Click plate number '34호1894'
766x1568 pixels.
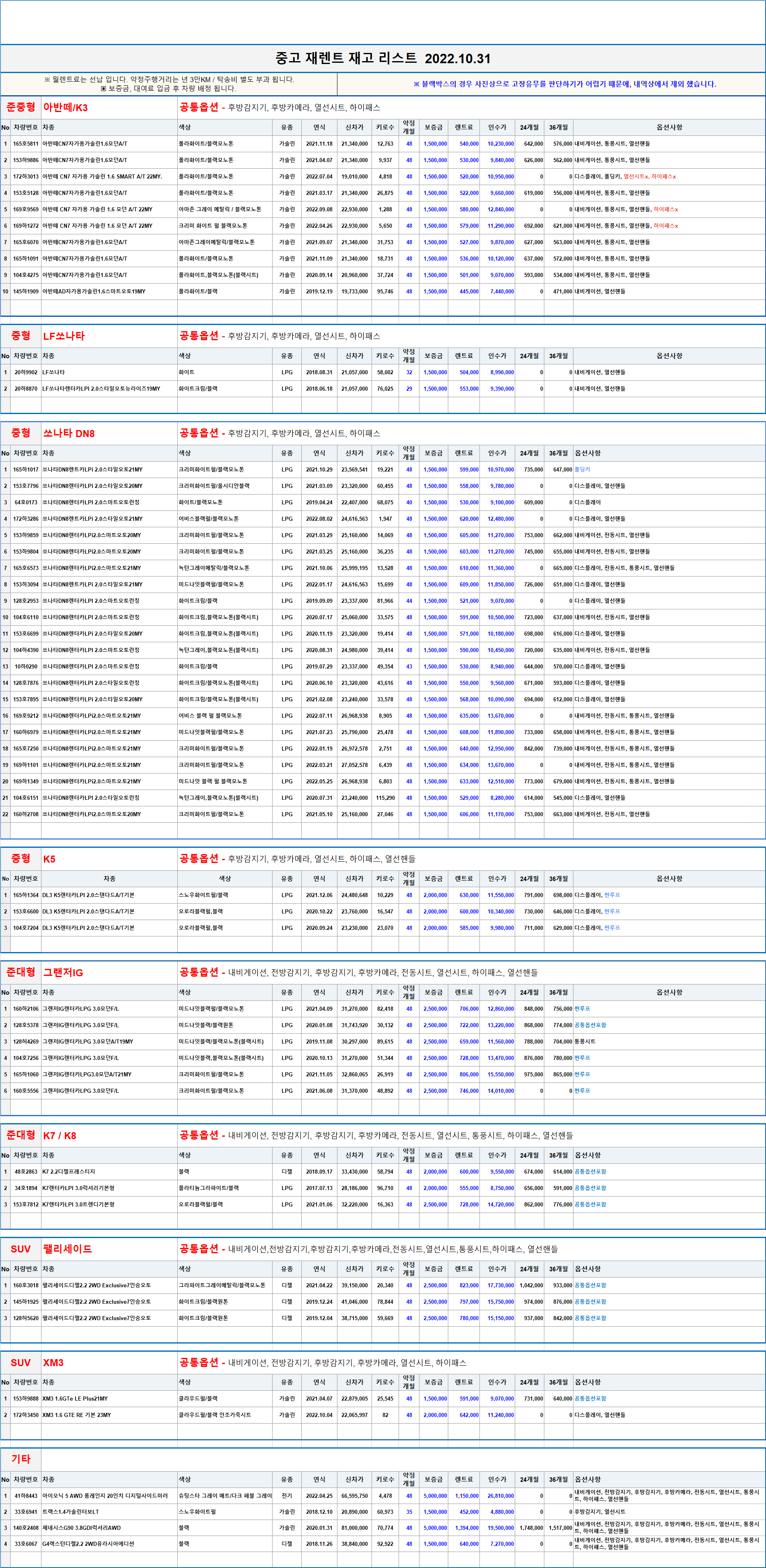point(25,1188)
